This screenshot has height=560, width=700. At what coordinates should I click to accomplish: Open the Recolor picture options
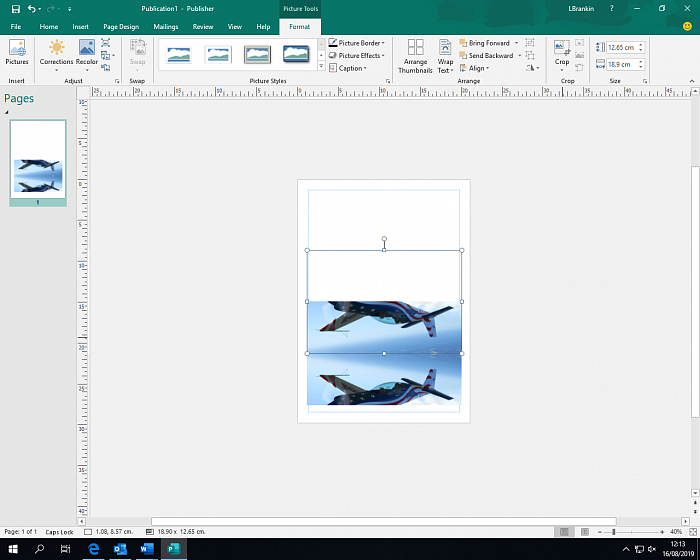pyautogui.click(x=87, y=53)
